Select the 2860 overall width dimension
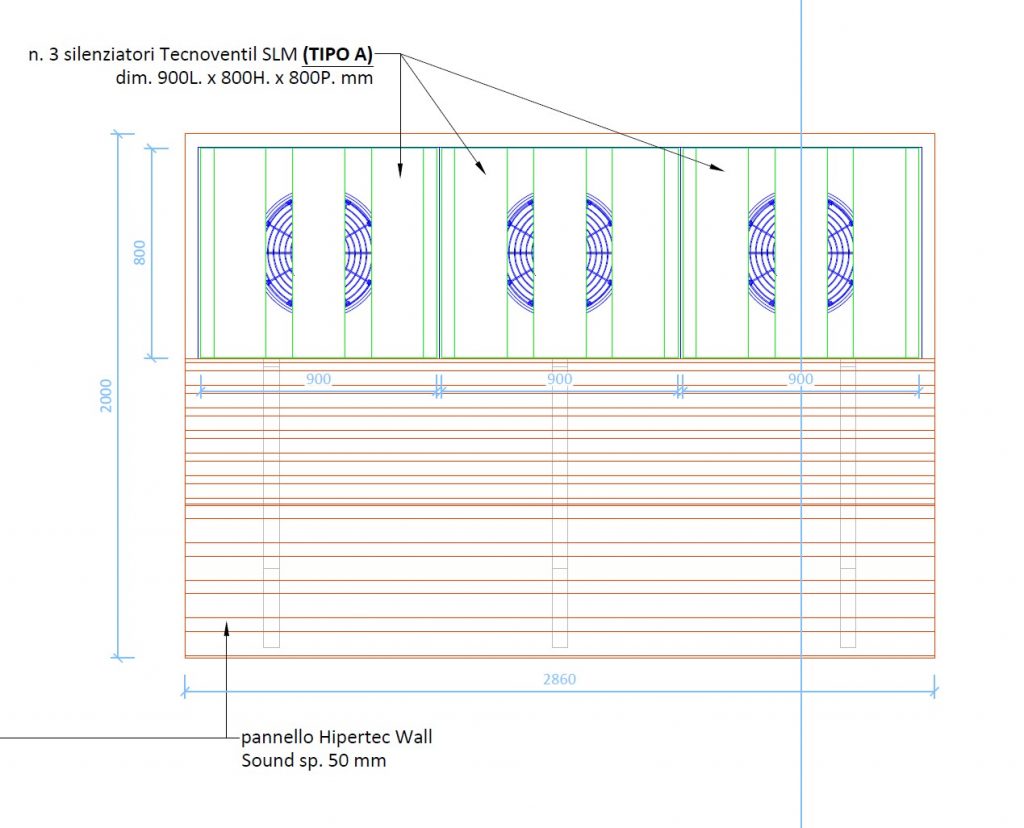1024x828 pixels. click(x=560, y=679)
